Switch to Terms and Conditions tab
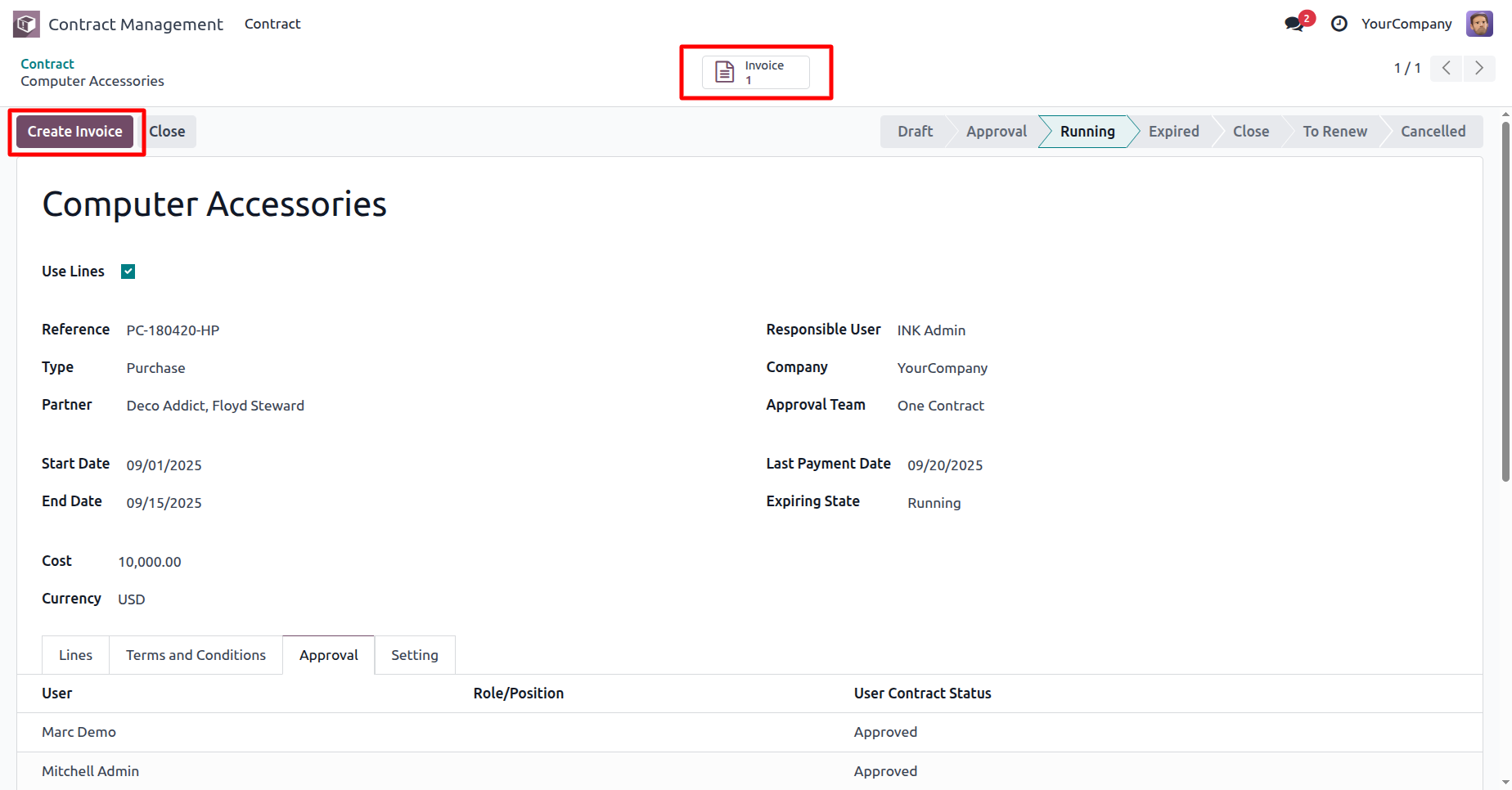Screen dimensions: 1512x790 pos(196,655)
